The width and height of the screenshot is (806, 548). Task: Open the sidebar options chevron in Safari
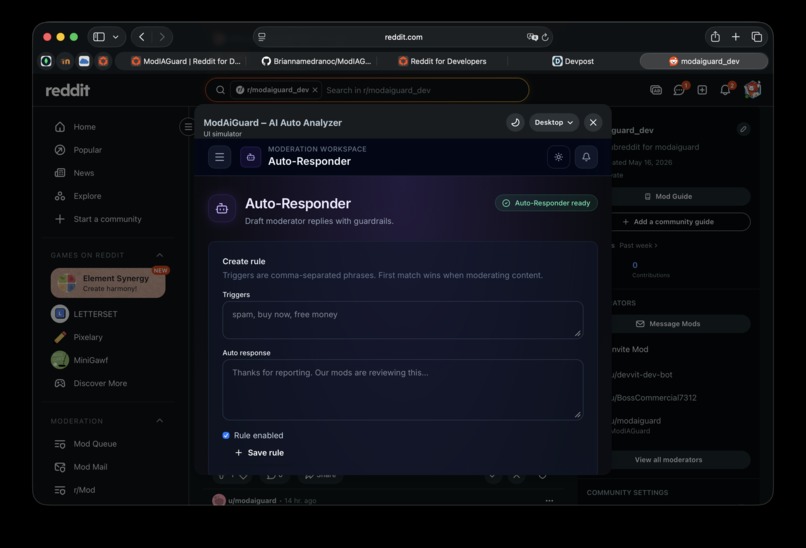pyautogui.click(x=116, y=37)
